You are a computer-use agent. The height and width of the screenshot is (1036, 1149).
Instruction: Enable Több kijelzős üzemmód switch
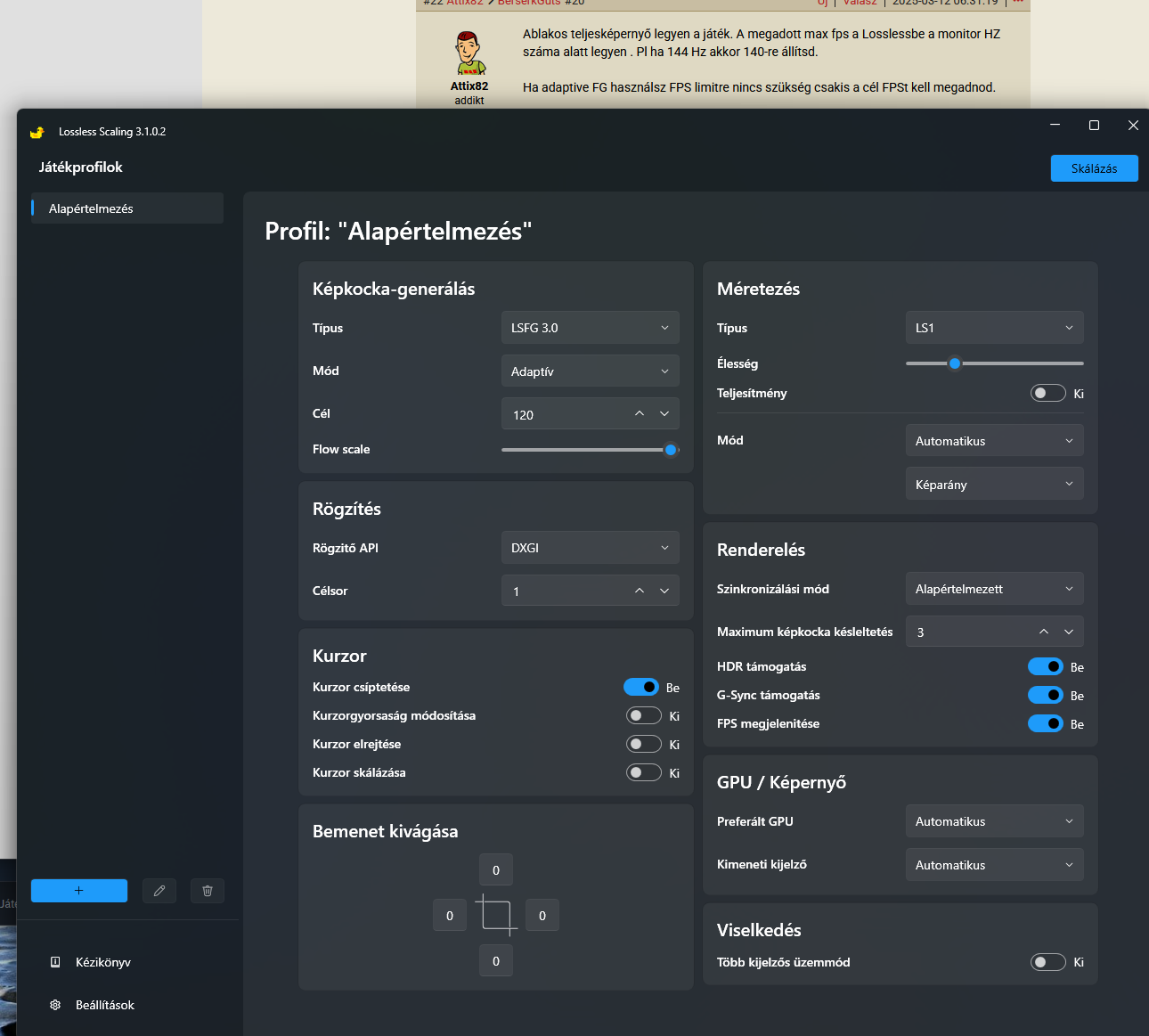tap(1048, 962)
